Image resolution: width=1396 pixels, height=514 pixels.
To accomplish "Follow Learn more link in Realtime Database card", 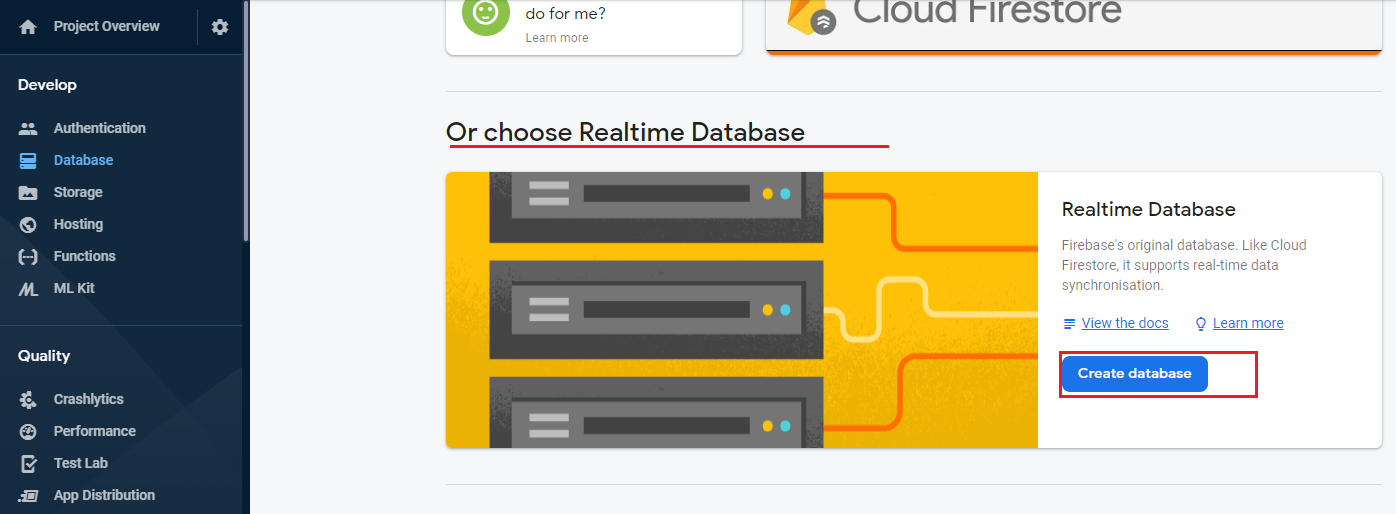I will (x=1248, y=323).
